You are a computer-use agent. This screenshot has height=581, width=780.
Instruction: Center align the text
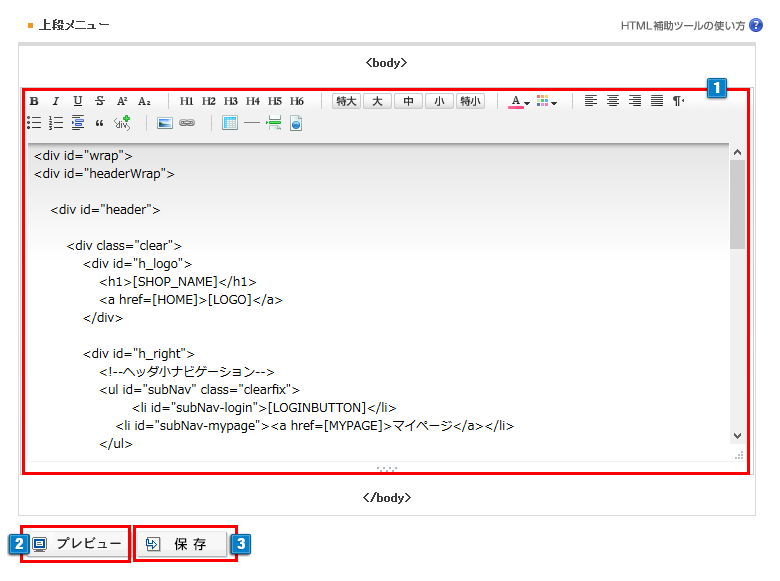click(x=613, y=101)
